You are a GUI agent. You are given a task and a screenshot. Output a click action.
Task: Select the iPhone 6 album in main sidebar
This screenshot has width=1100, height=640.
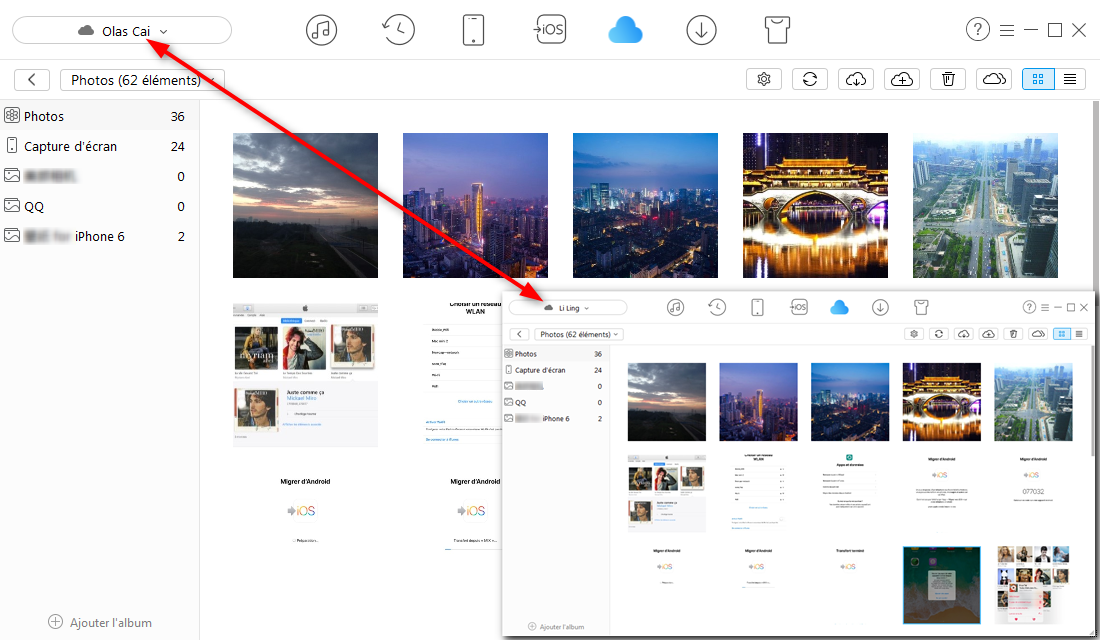click(100, 236)
